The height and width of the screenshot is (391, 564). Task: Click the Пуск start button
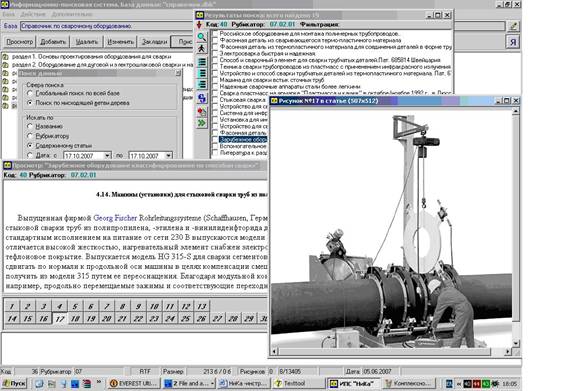[14, 383]
